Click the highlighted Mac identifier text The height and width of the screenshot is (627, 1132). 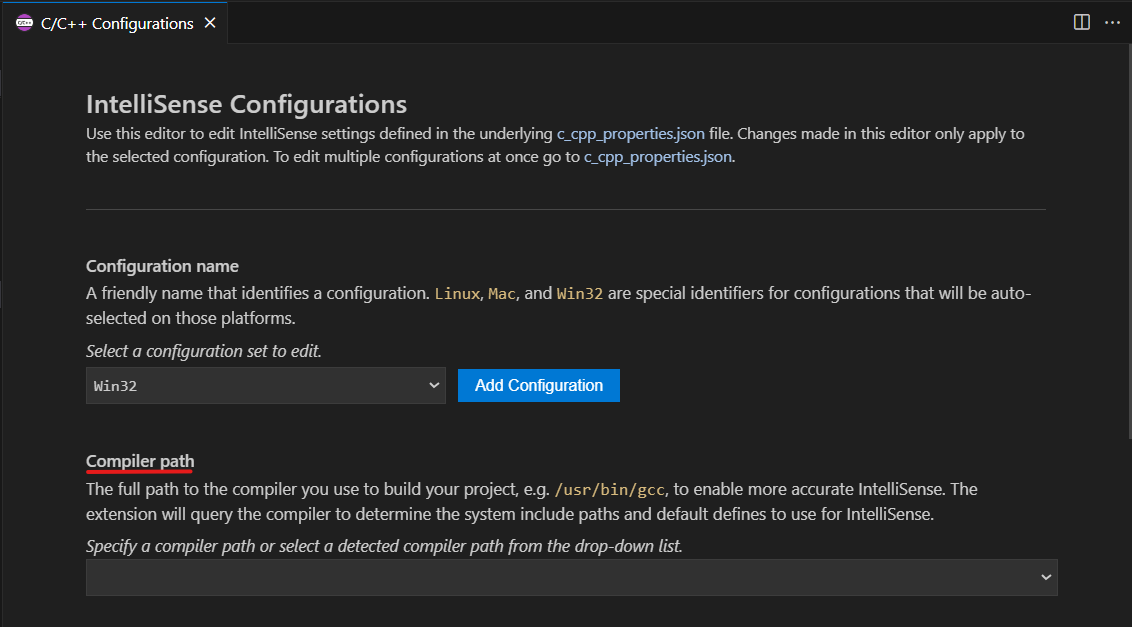501,293
